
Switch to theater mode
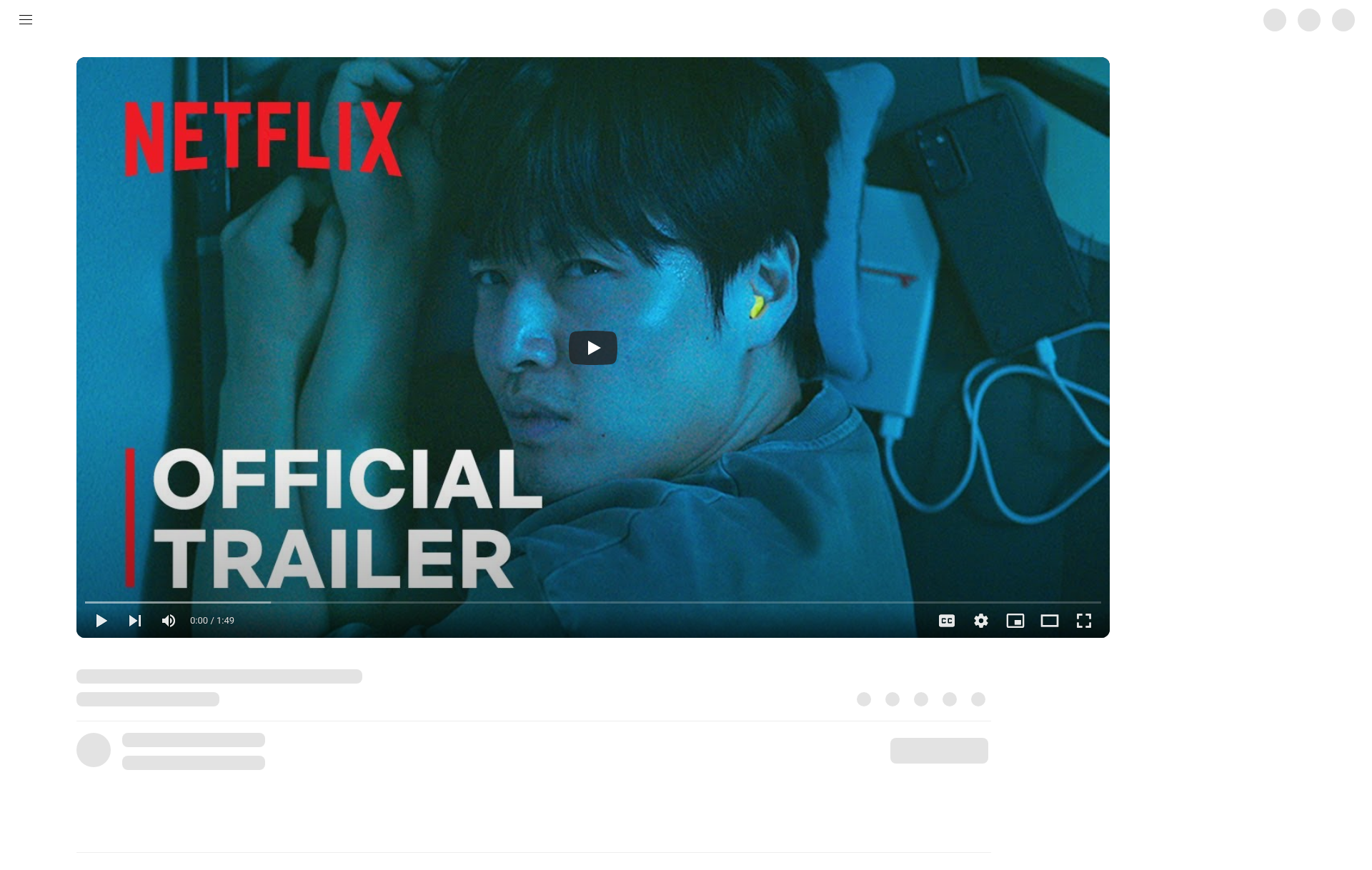coord(1050,621)
